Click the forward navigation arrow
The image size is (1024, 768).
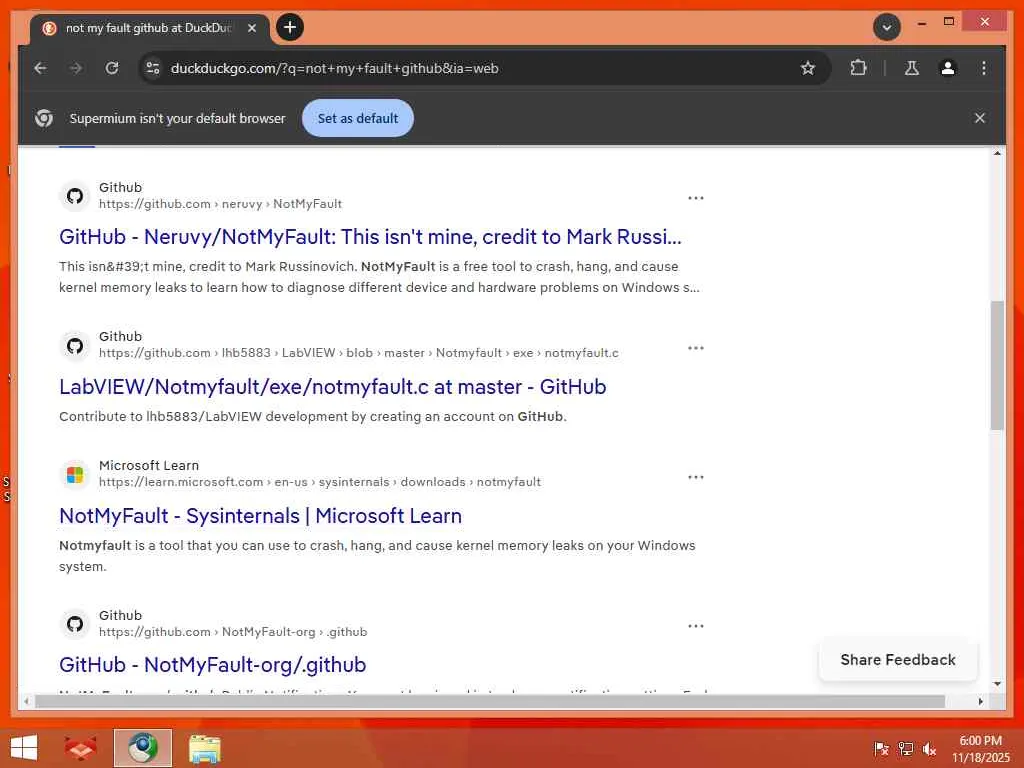pos(76,68)
